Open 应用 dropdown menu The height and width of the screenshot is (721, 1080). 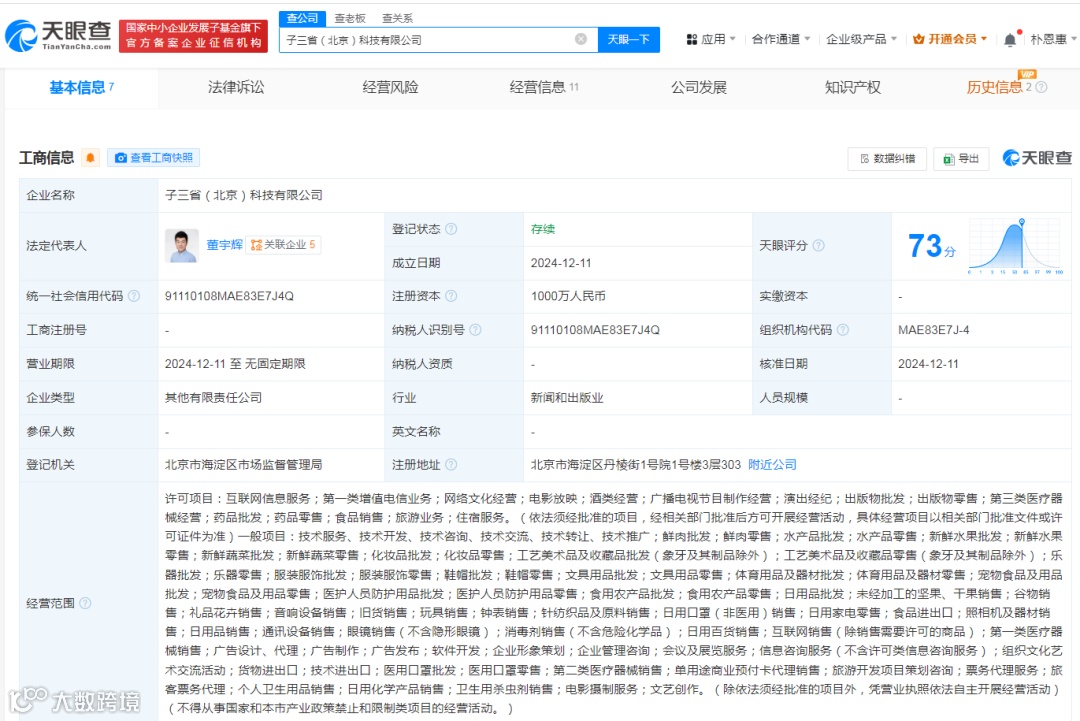tap(711, 39)
